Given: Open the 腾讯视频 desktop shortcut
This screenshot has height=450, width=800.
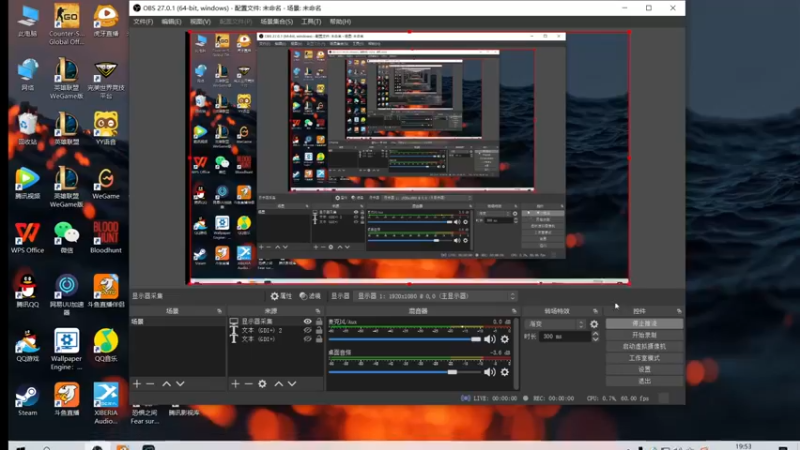Looking at the screenshot, I should coord(28,183).
